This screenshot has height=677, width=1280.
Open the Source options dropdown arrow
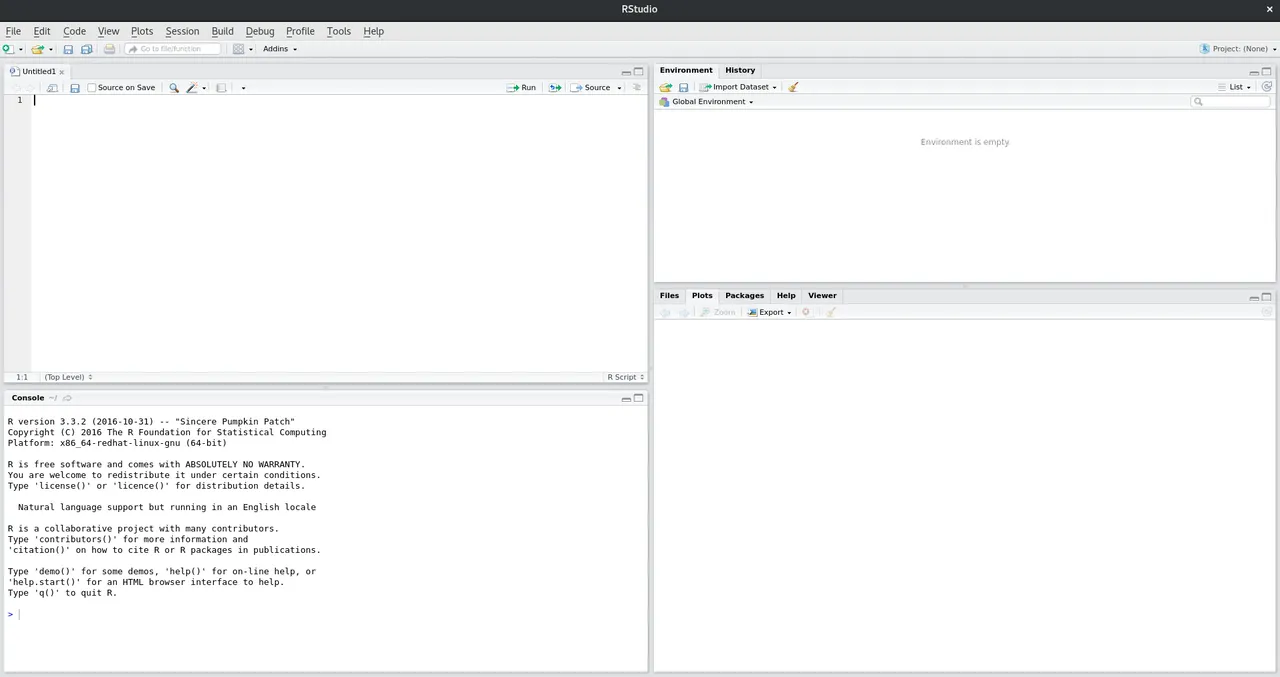pyautogui.click(x=619, y=88)
